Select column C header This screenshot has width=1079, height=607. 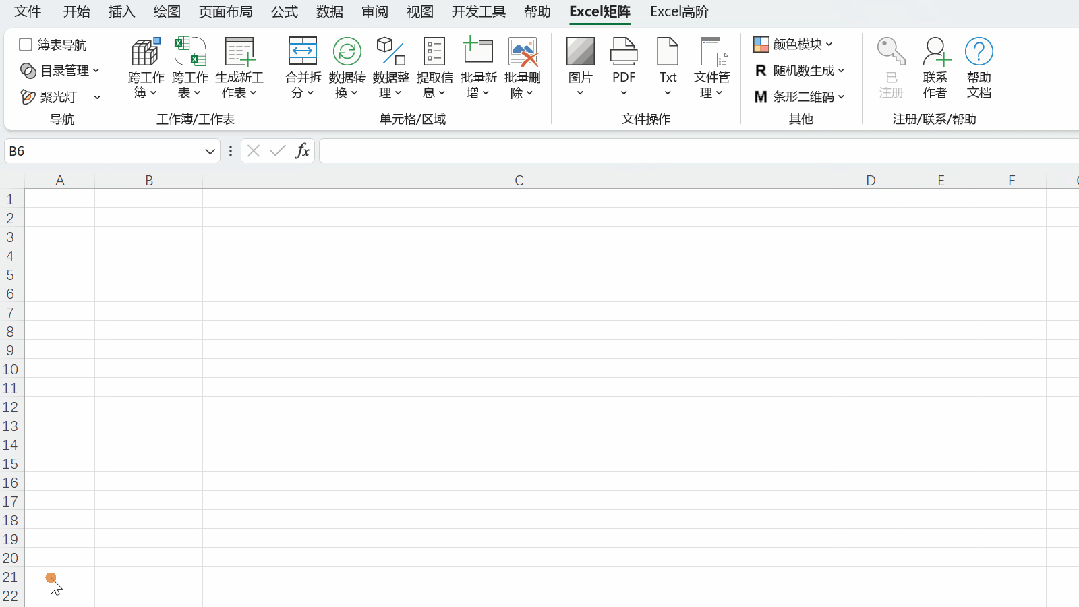519,180
